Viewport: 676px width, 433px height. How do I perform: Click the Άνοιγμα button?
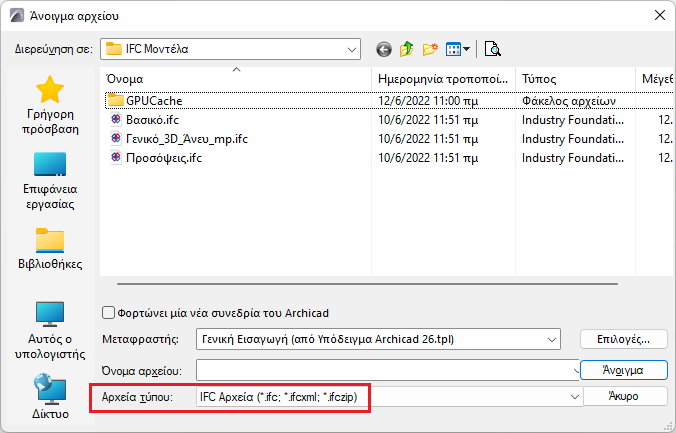coord(623,370)
